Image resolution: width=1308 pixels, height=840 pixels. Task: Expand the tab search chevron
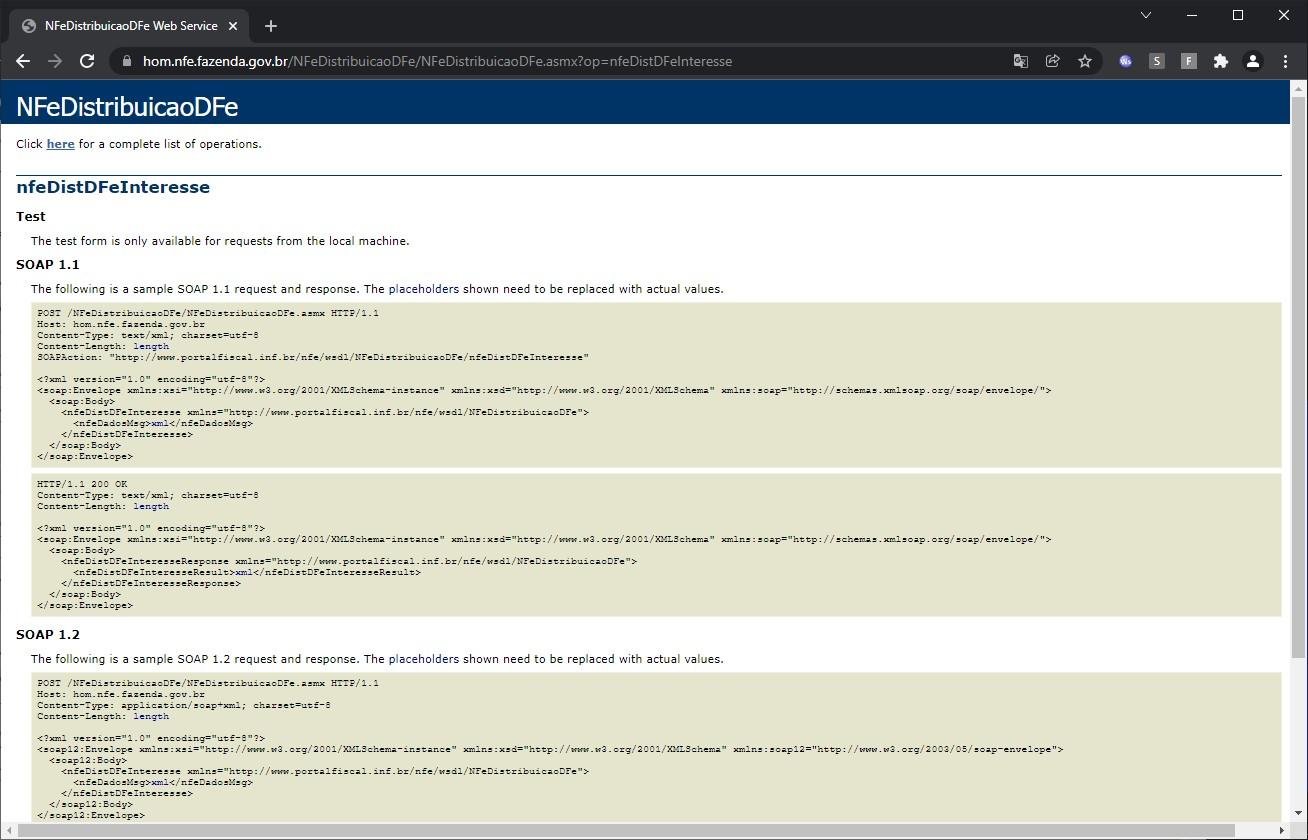click(1146, 15)
